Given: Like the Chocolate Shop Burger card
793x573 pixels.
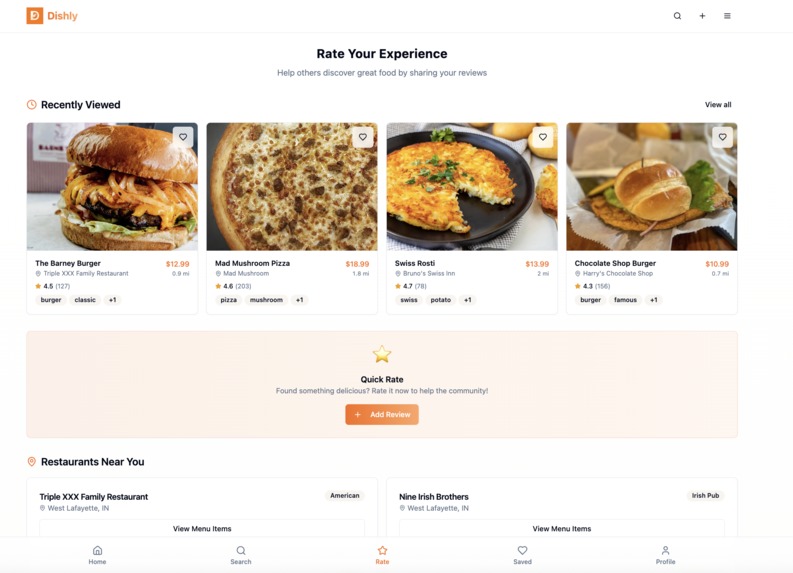Looking at the screenshot, I should 722,137.
